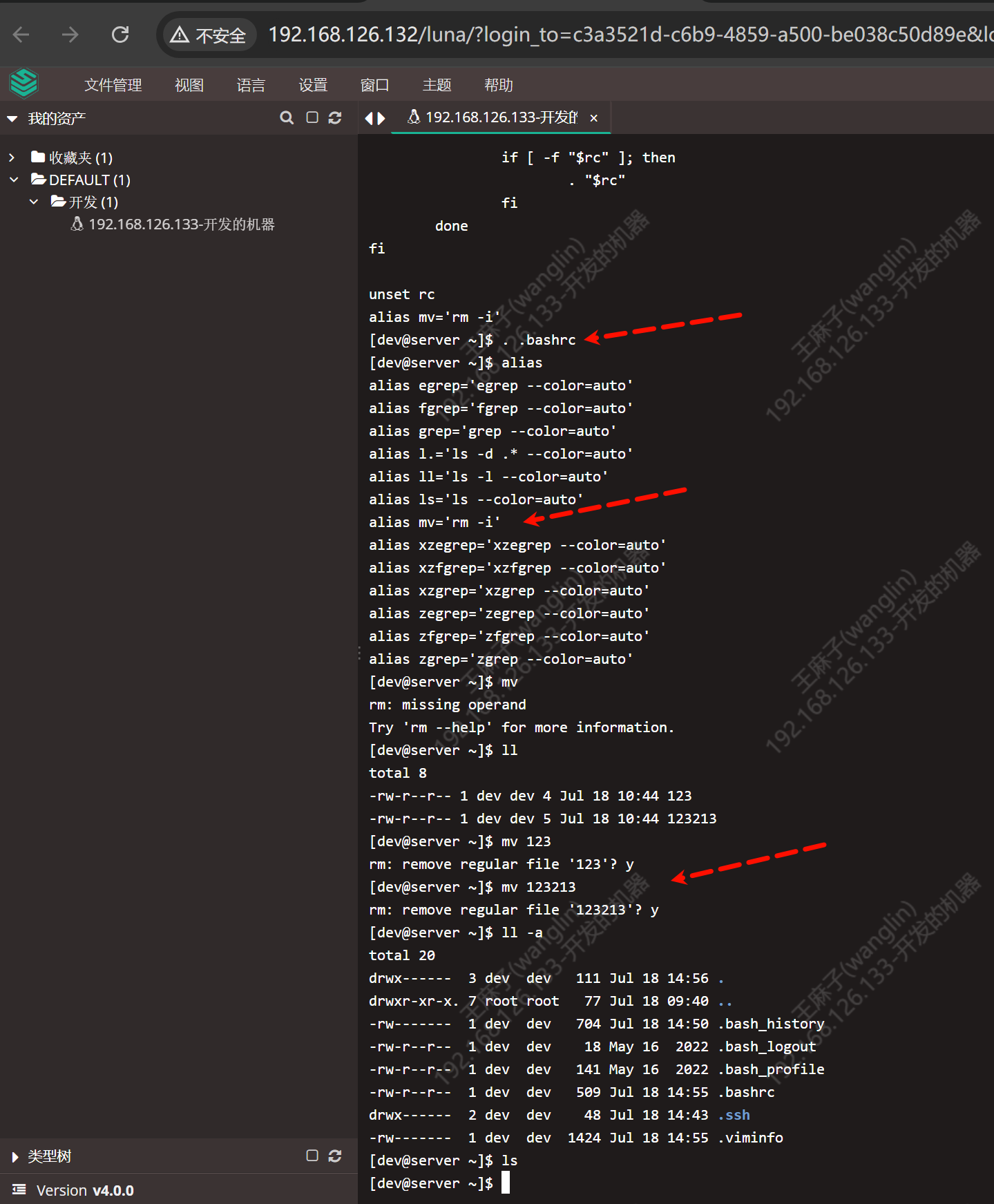994x1204 pixels.
Task: Collapse the 我的资产 panel
Action: 12,119
